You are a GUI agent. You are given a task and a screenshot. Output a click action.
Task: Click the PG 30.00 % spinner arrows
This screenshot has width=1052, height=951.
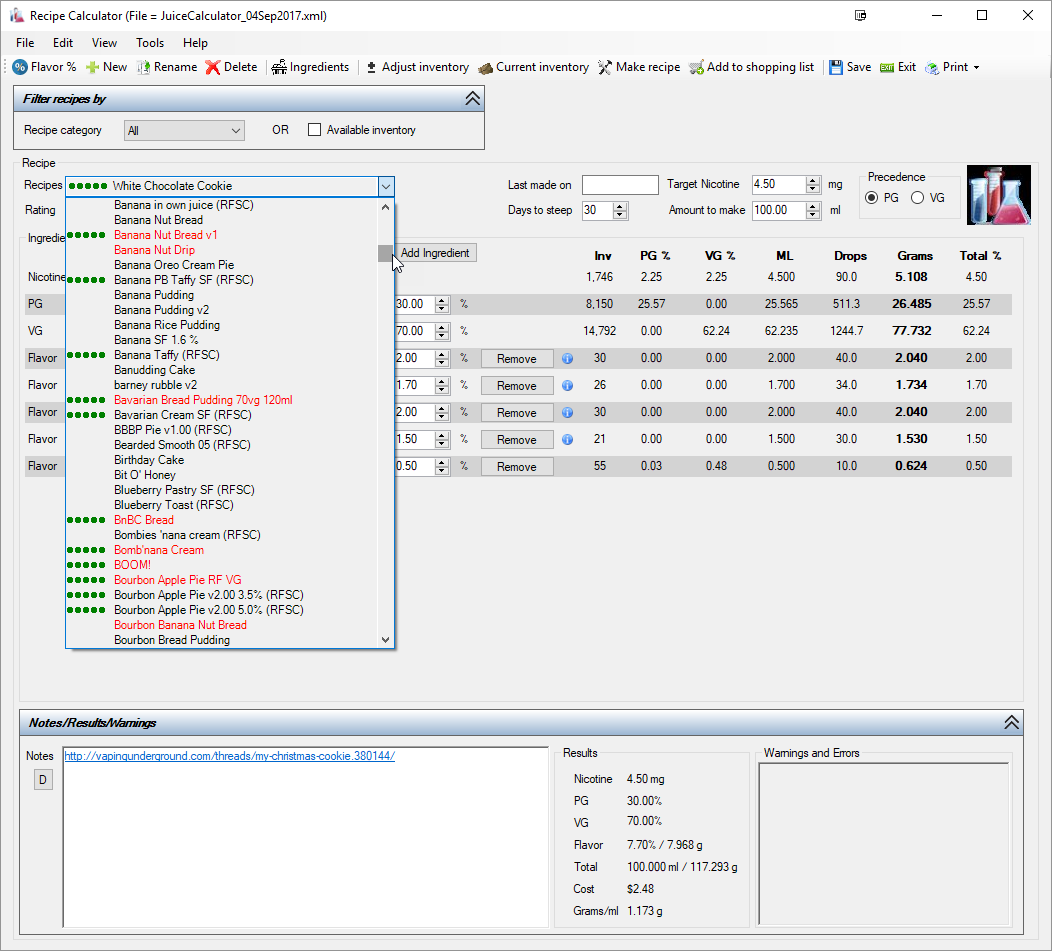pos(441,304)
